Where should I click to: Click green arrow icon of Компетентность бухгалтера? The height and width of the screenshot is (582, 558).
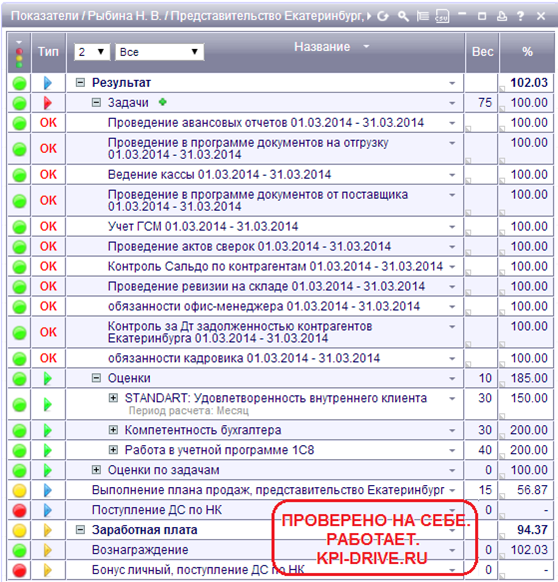click(48, 431)
